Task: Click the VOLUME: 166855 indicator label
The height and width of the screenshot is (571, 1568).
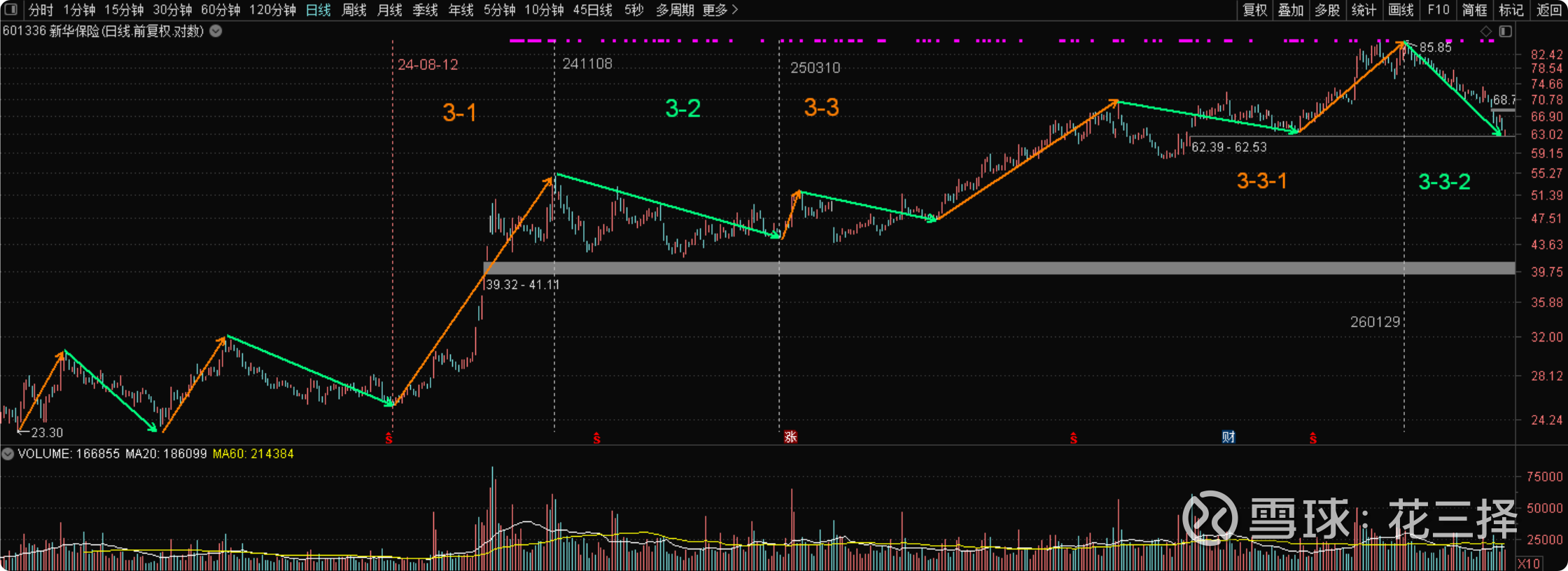Action: click(x=69, y=453)
